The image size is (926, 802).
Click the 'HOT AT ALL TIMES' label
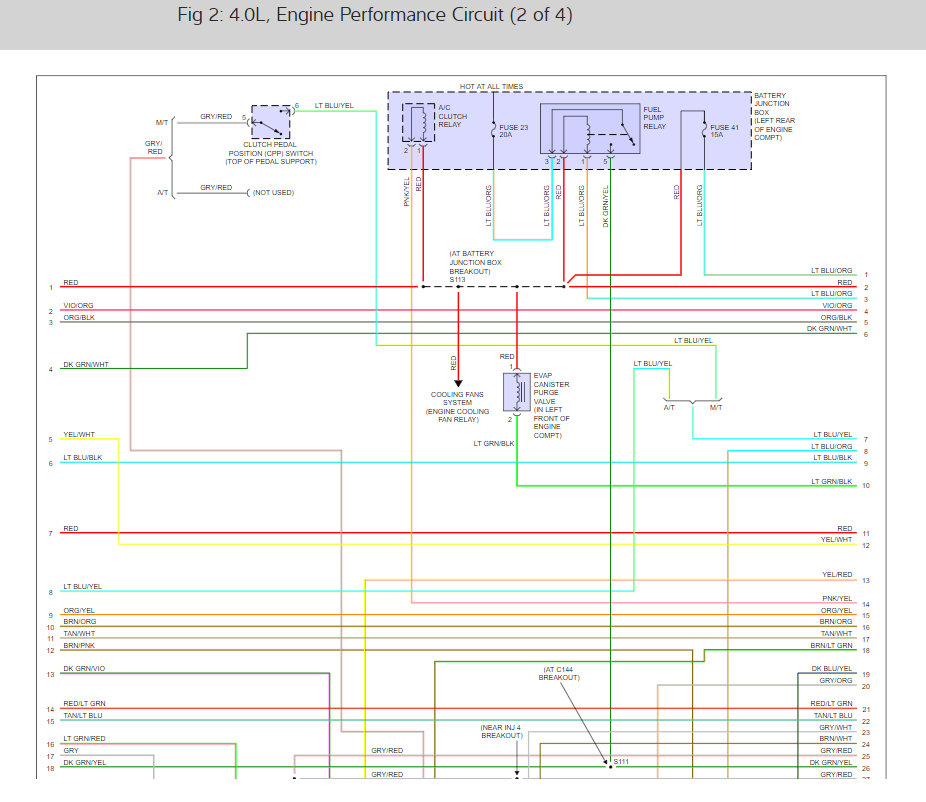[x=491, y=87]
